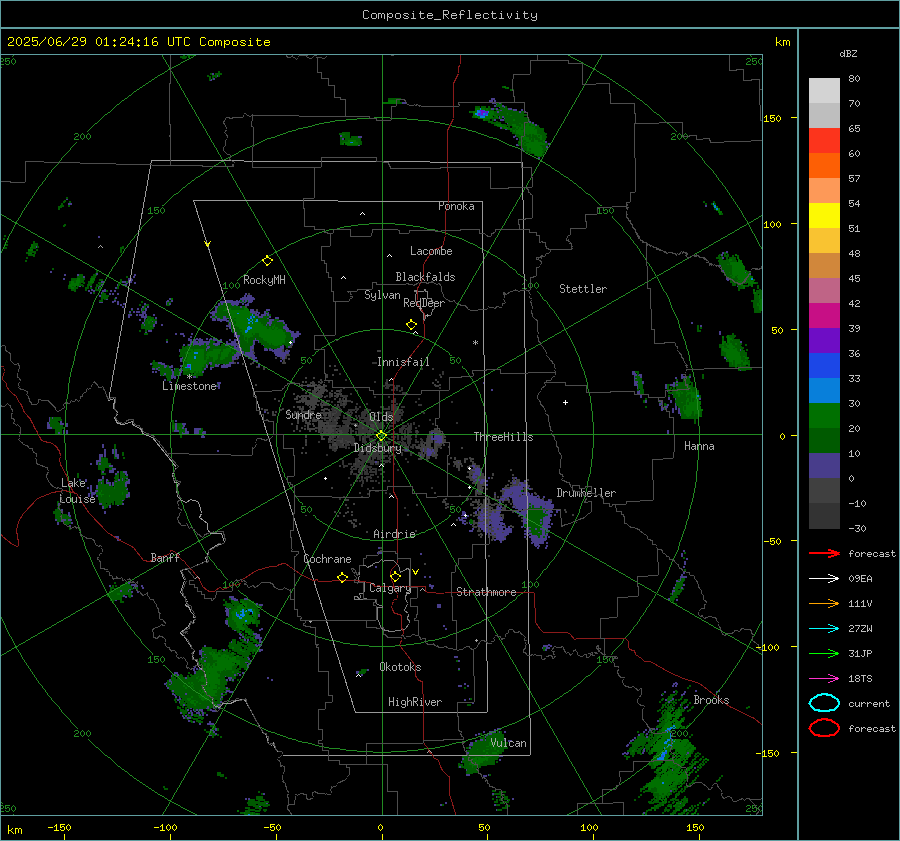Click the Cochrane town label
The width and height of the screenshot is (900, 841).
327,559
